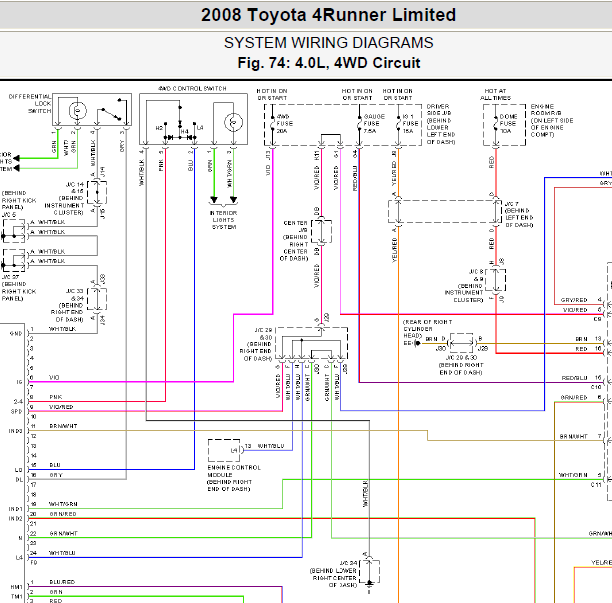Click the "PNK" wire label at pin 8
This screenshot has height=603, width=612.
(x=55, y=397)
